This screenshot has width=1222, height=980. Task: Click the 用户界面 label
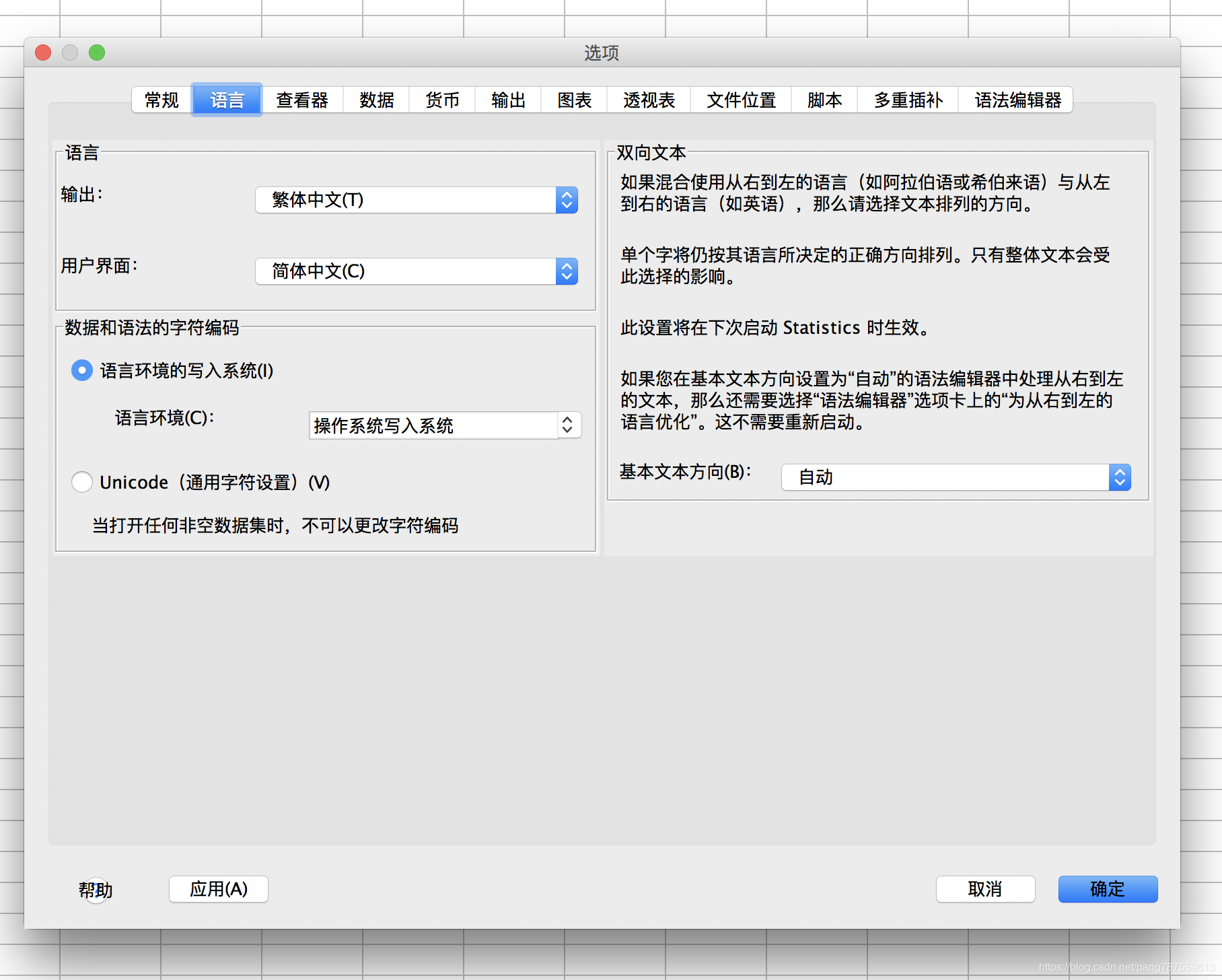(99, 266)
